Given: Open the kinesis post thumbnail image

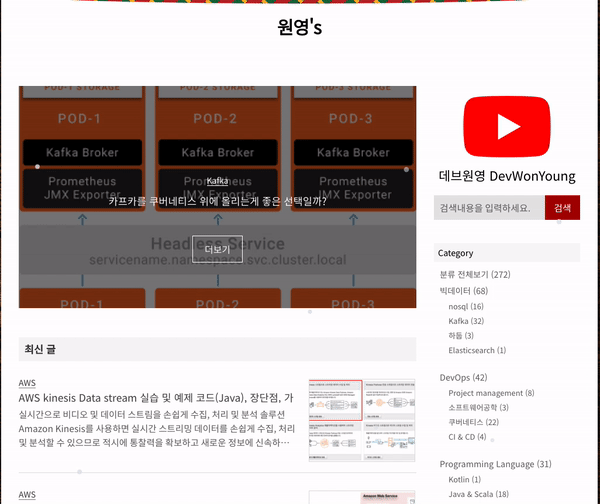Looking at the screenshot, I should click(x=362, y=420).
